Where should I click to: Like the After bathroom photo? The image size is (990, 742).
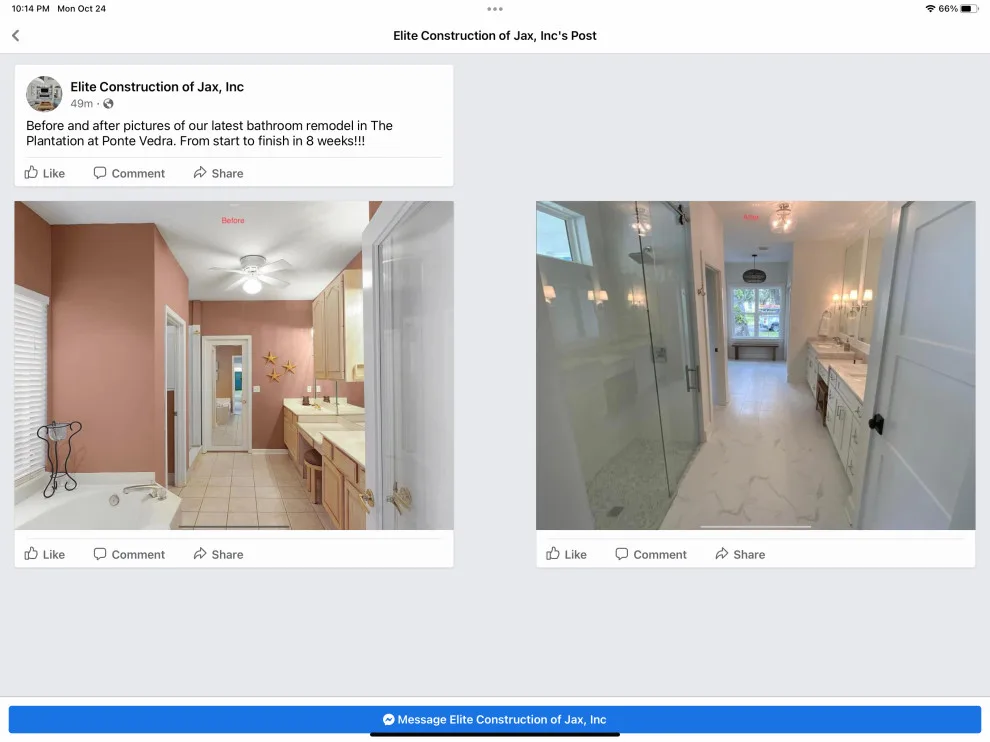click(x=566, y=554)
